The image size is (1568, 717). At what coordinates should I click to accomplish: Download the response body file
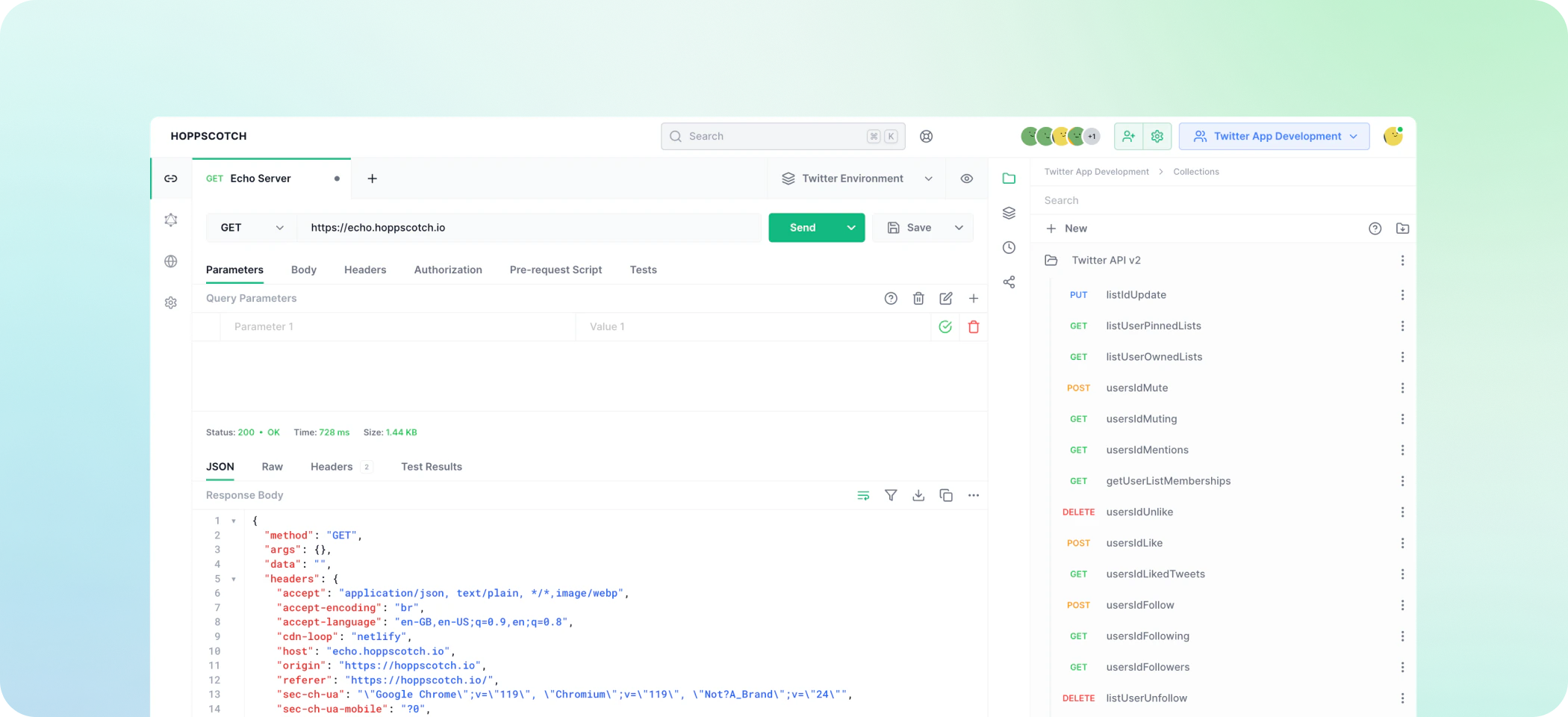click(918, 495)
